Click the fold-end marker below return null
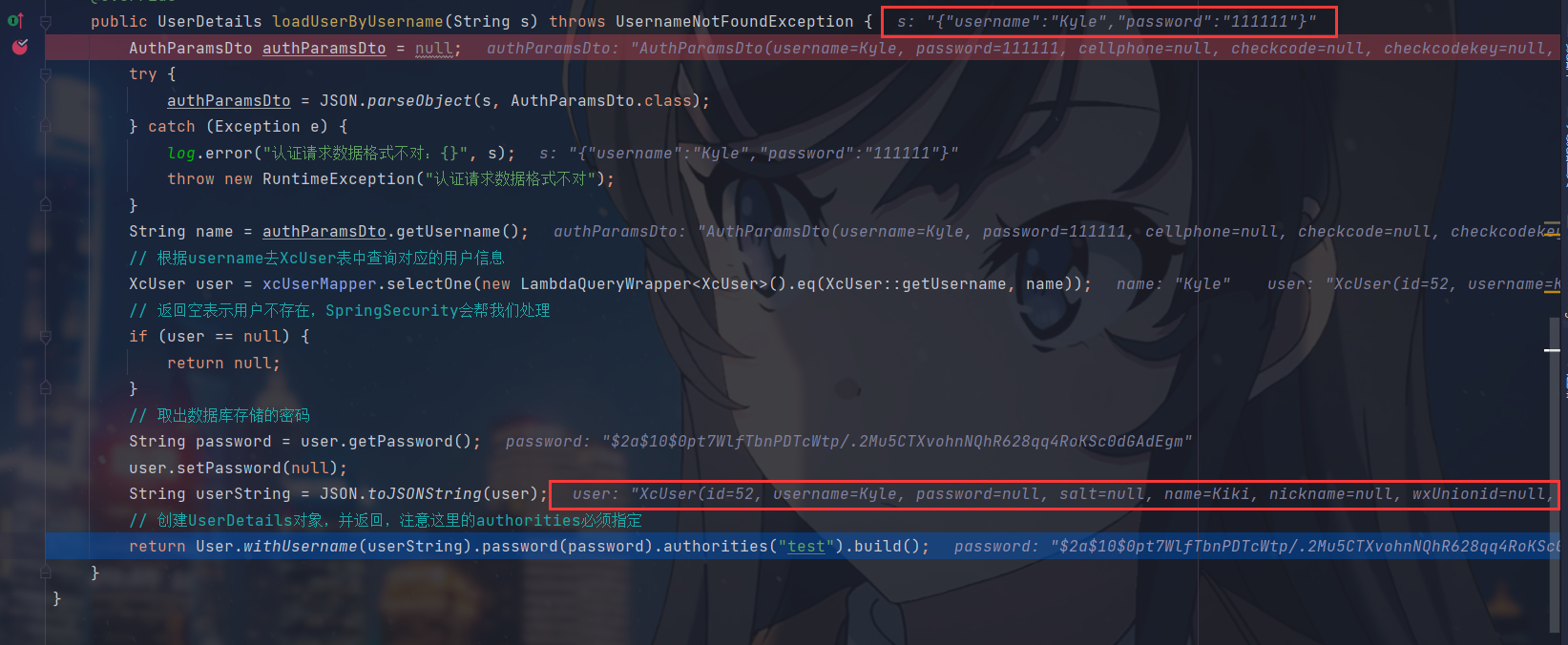 (x=45, y=388)
